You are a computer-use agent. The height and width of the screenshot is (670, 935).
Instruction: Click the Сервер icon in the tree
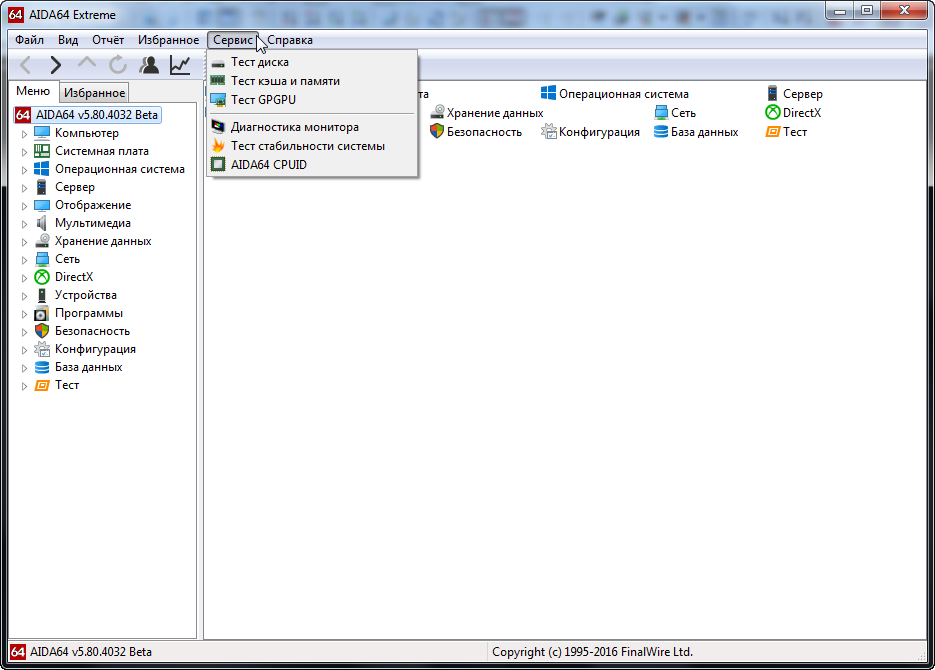click(41, 187)
